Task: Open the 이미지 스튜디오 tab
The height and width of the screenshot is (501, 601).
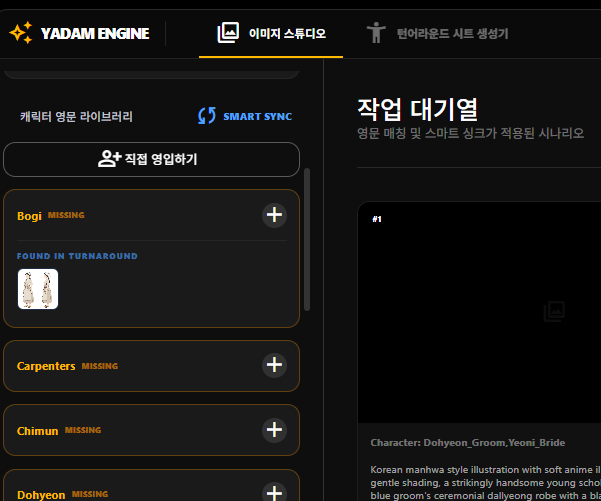Action: click(x=271, y=34)
